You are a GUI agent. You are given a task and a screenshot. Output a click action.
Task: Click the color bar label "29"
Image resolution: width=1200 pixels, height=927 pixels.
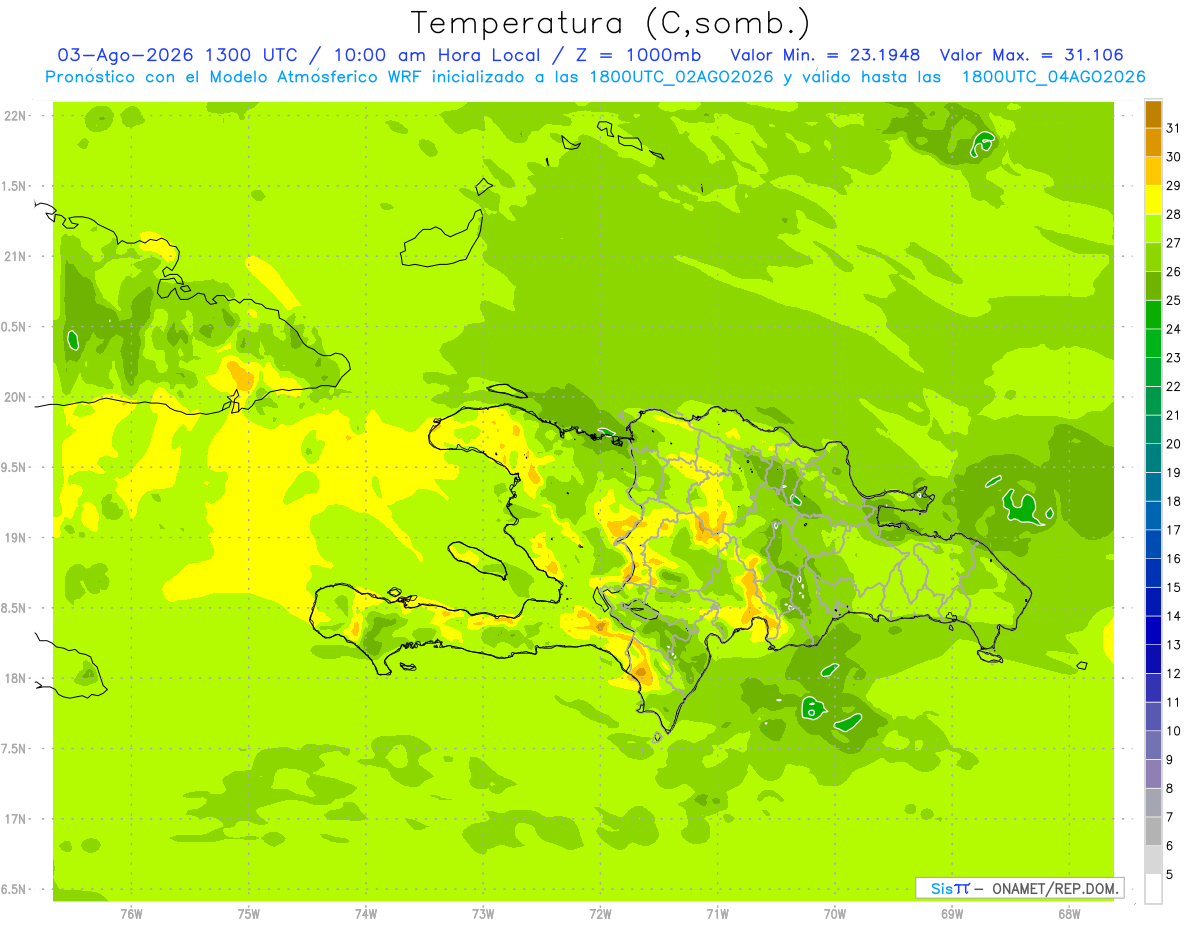coord(1174,185)
